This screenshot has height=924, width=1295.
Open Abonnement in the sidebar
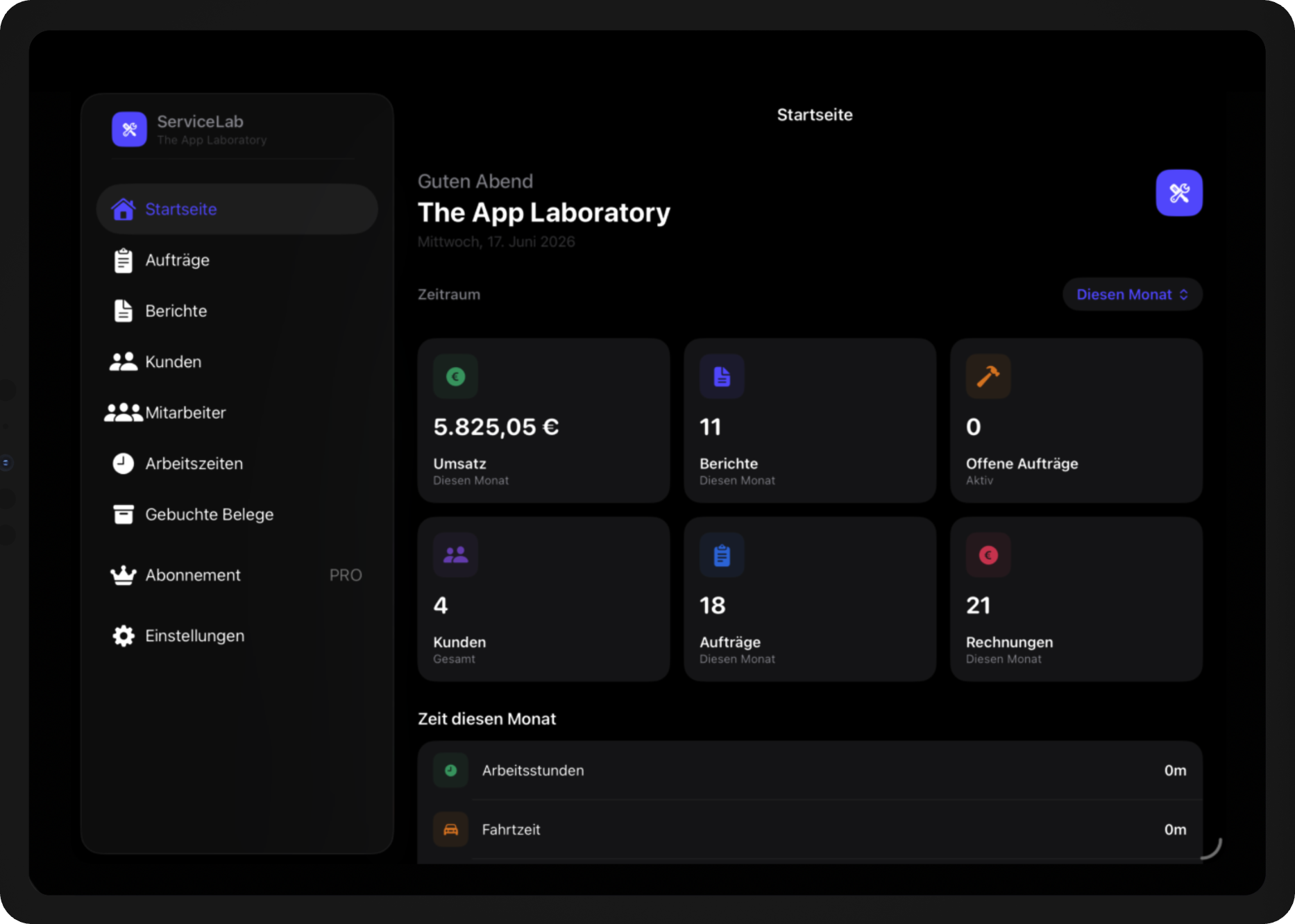[x=237, y=575]
